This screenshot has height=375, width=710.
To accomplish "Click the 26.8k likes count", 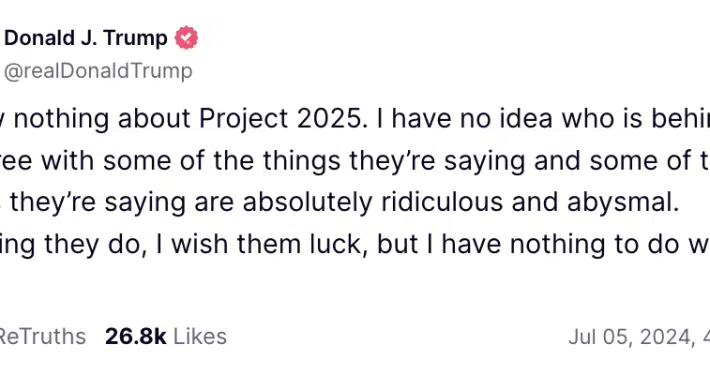I will (135, 337).
